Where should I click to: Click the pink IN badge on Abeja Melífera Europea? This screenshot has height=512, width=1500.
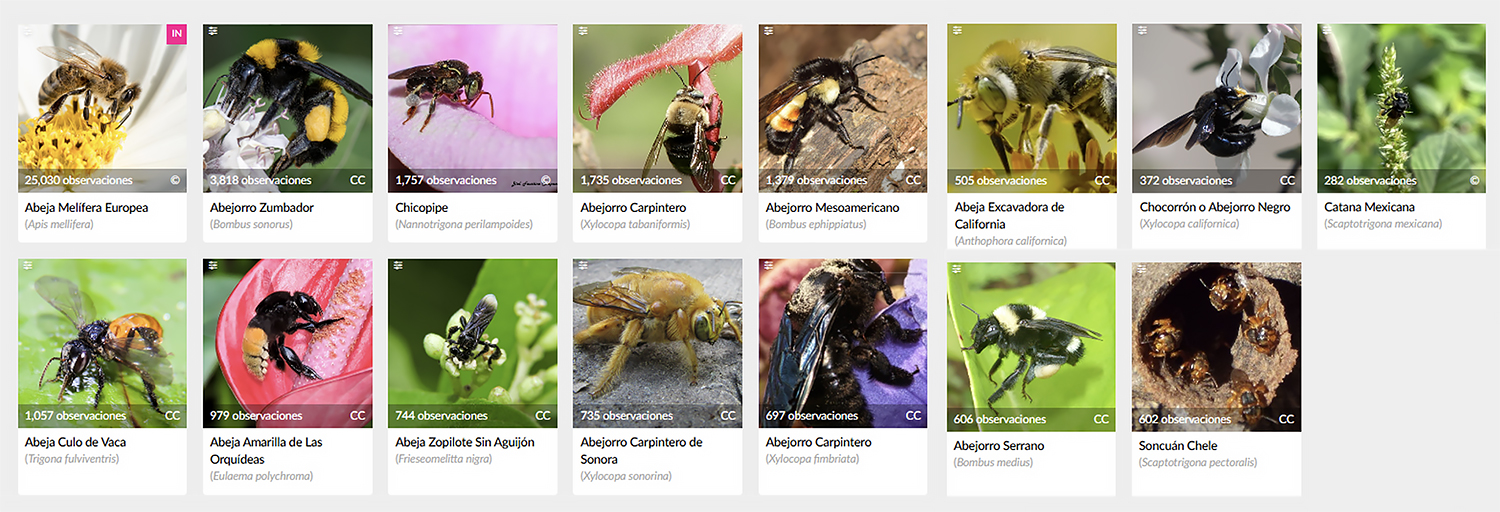(176, 34)
